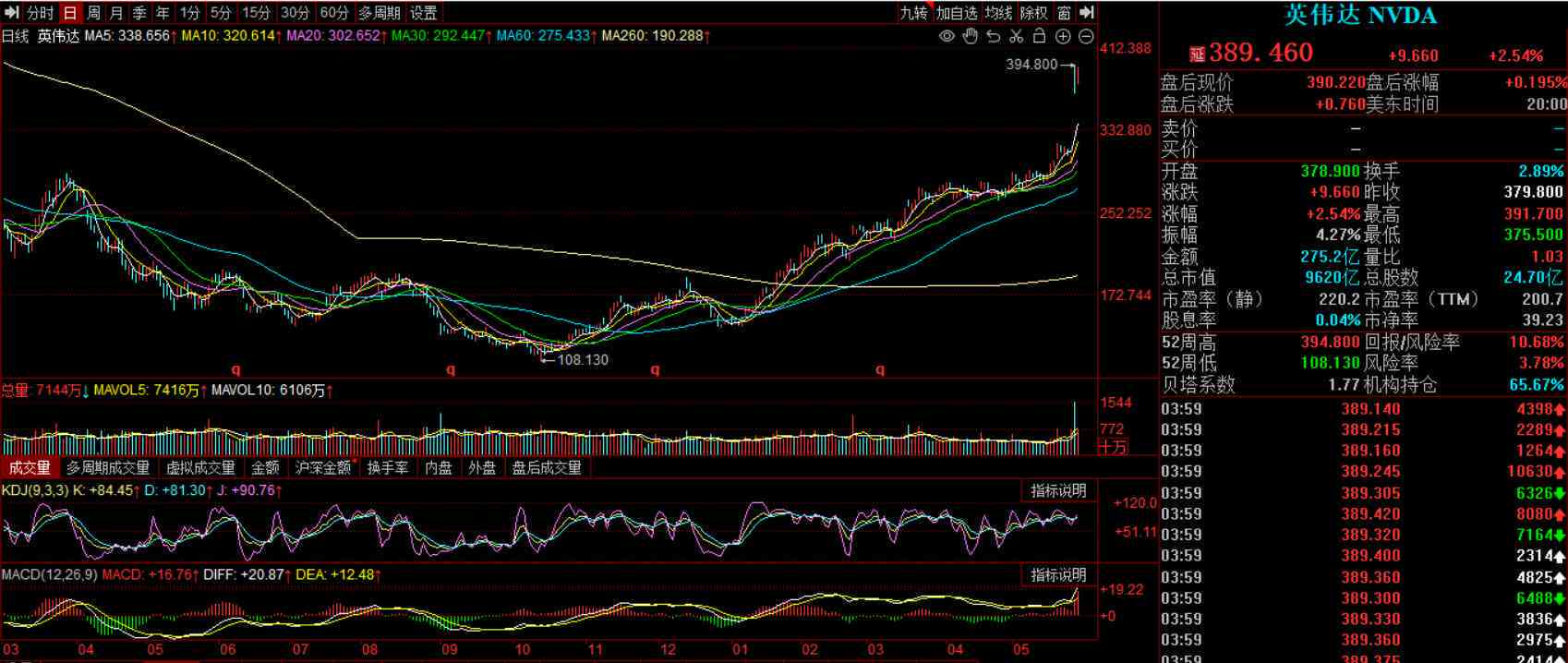The height and width of the screenshot is (663, 1568).
Task: Click the 窗 window toggle button
Action: point(1064,13)
